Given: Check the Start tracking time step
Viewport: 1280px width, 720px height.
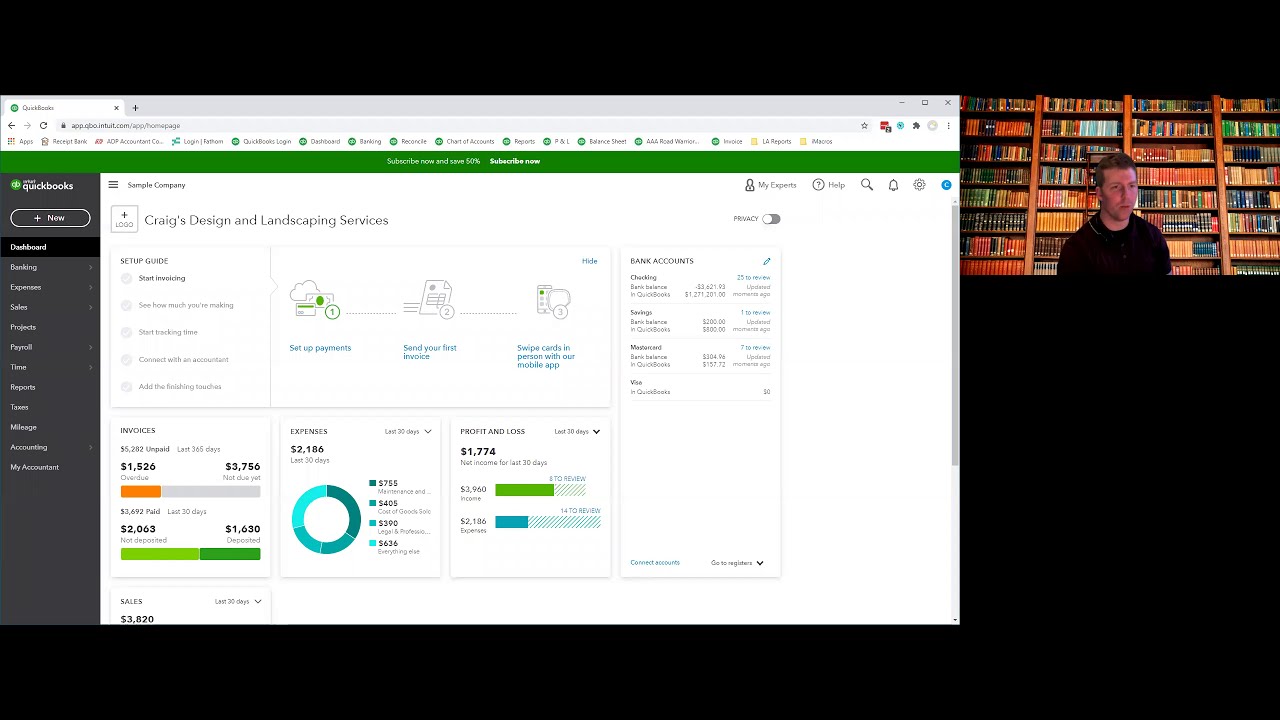Looking at the screenshot, I should 126,332.
